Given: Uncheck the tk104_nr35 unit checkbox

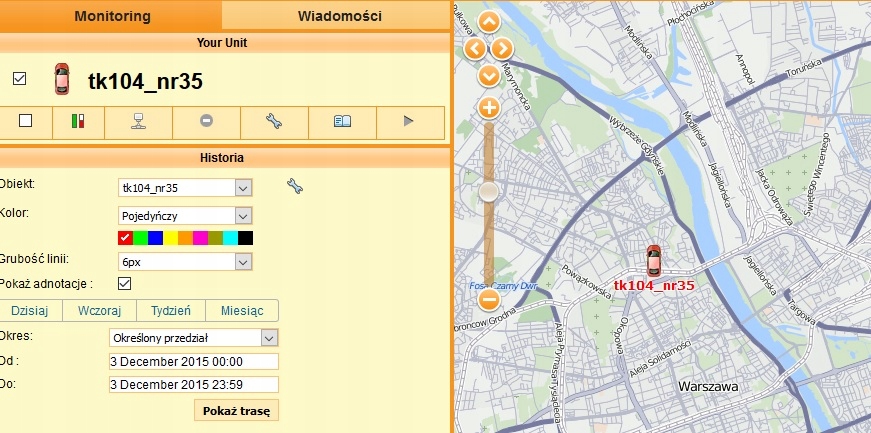Looking at the screenshot, I should [19, 79].
